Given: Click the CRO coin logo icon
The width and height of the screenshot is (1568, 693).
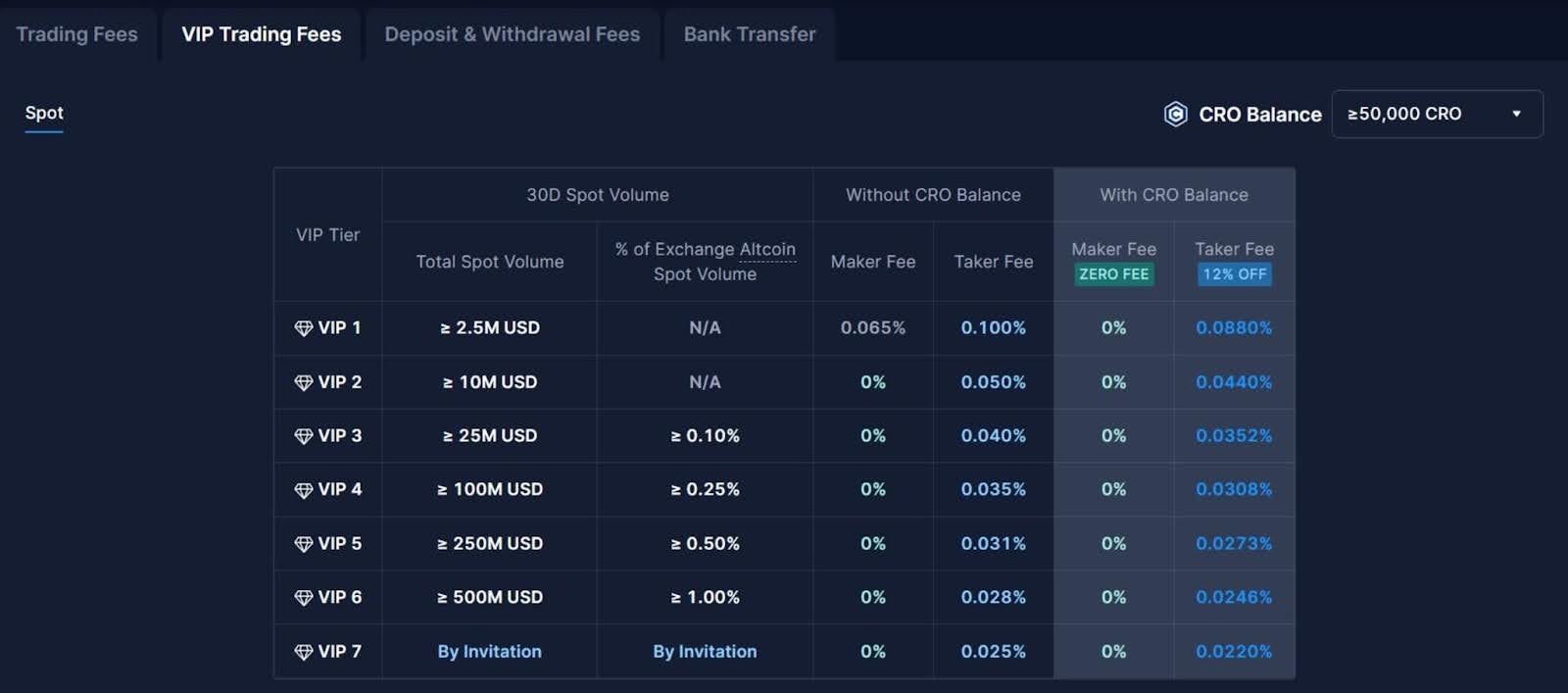Looking at the screenshot, I should click(1175, 115).
